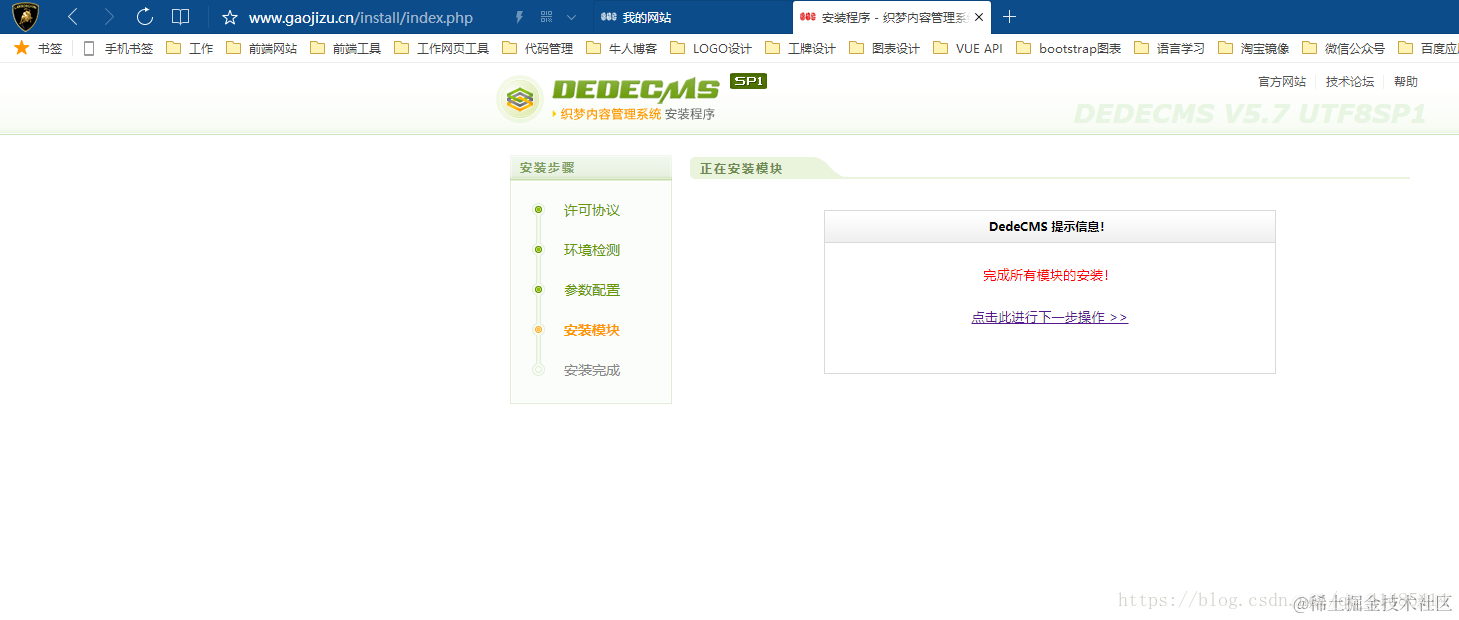Open the 微信公众号 bookmark folder

(x=1344, y=48)
